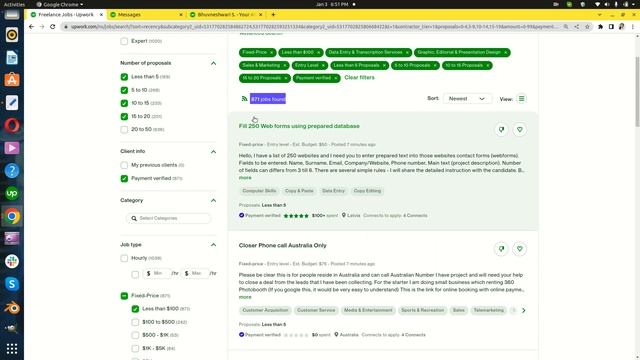
Task: Switch to the Bhuvneshwari S. tab
Action: [x=225, y=15]
